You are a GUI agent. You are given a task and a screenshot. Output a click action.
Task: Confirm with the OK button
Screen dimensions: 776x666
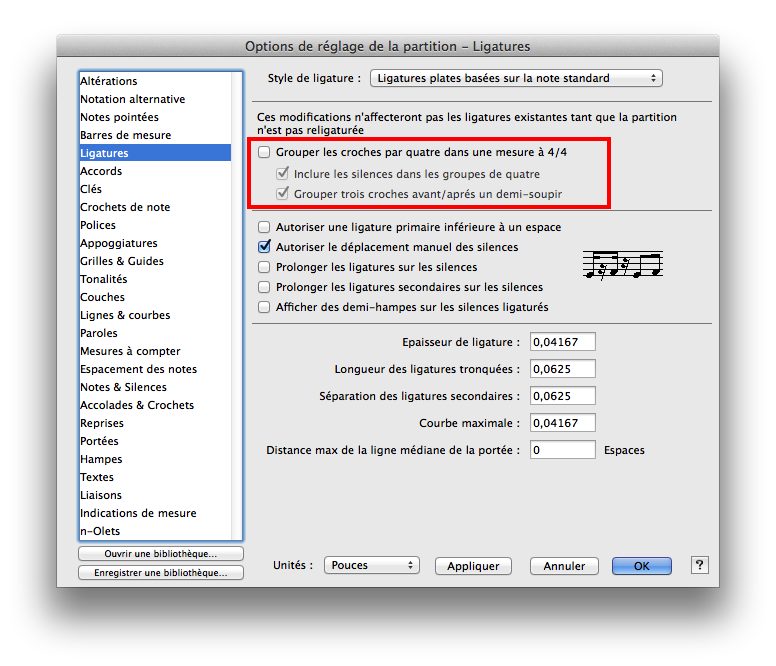click(641, 566)
